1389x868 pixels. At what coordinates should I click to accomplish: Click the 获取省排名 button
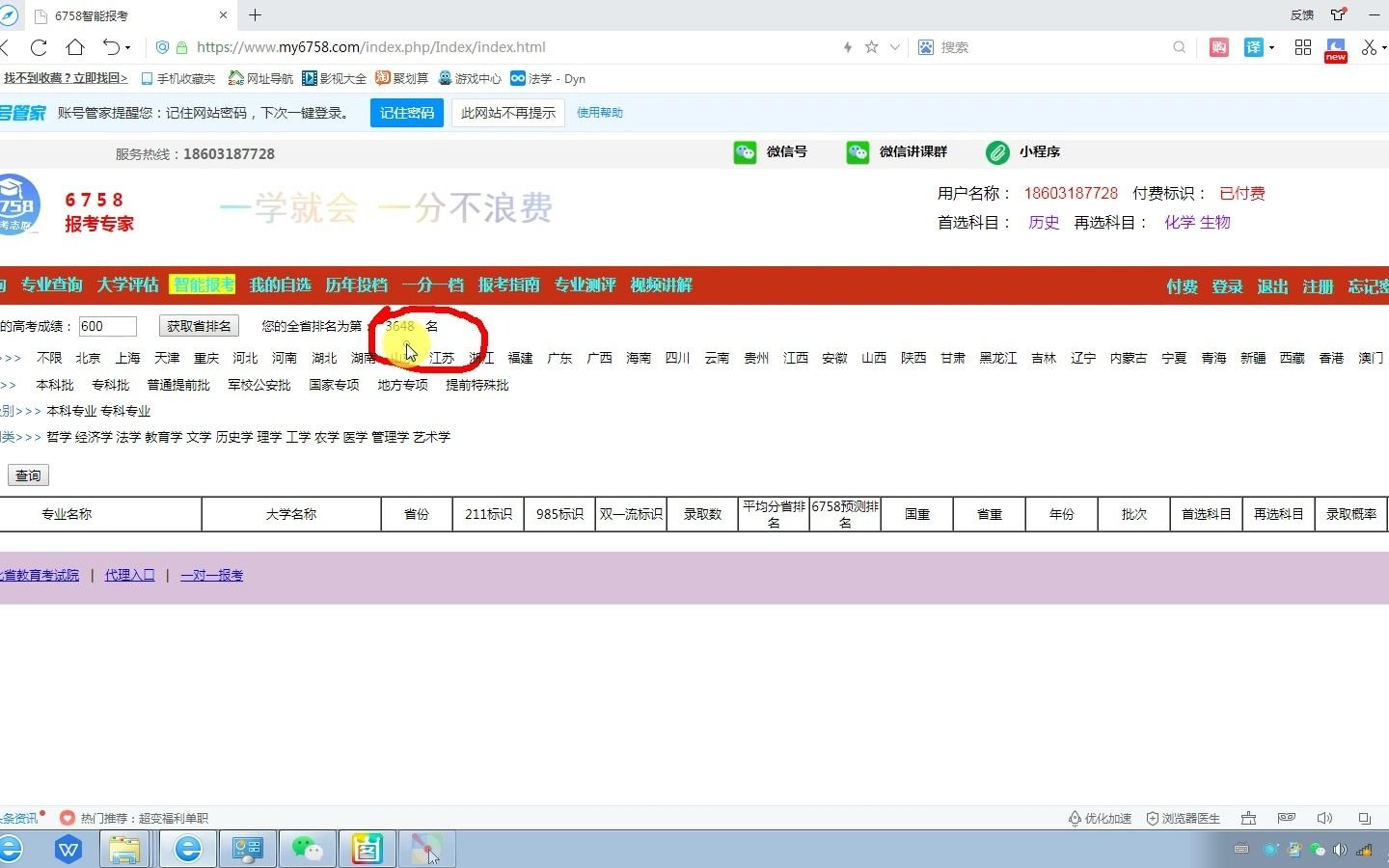coord(199,326)
